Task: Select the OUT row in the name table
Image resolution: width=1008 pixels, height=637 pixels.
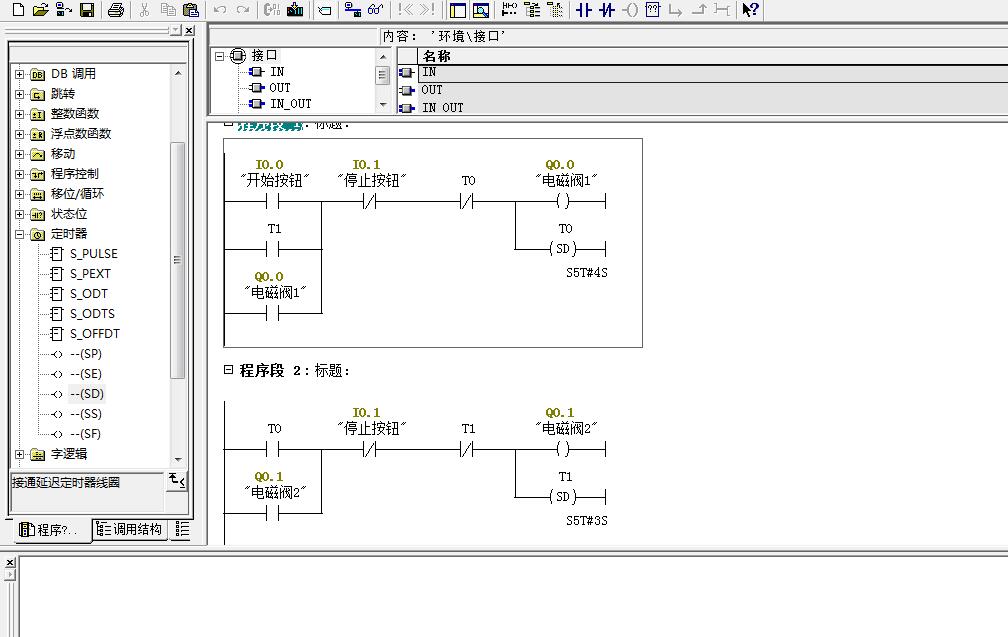Action: click(713, 90)
